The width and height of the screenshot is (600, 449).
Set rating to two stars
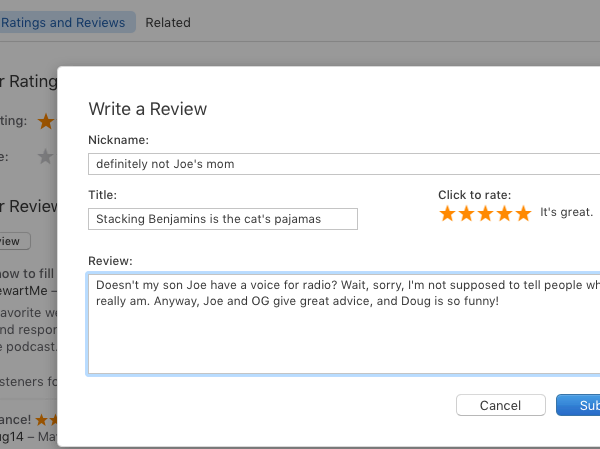click(x=466, y=214)
